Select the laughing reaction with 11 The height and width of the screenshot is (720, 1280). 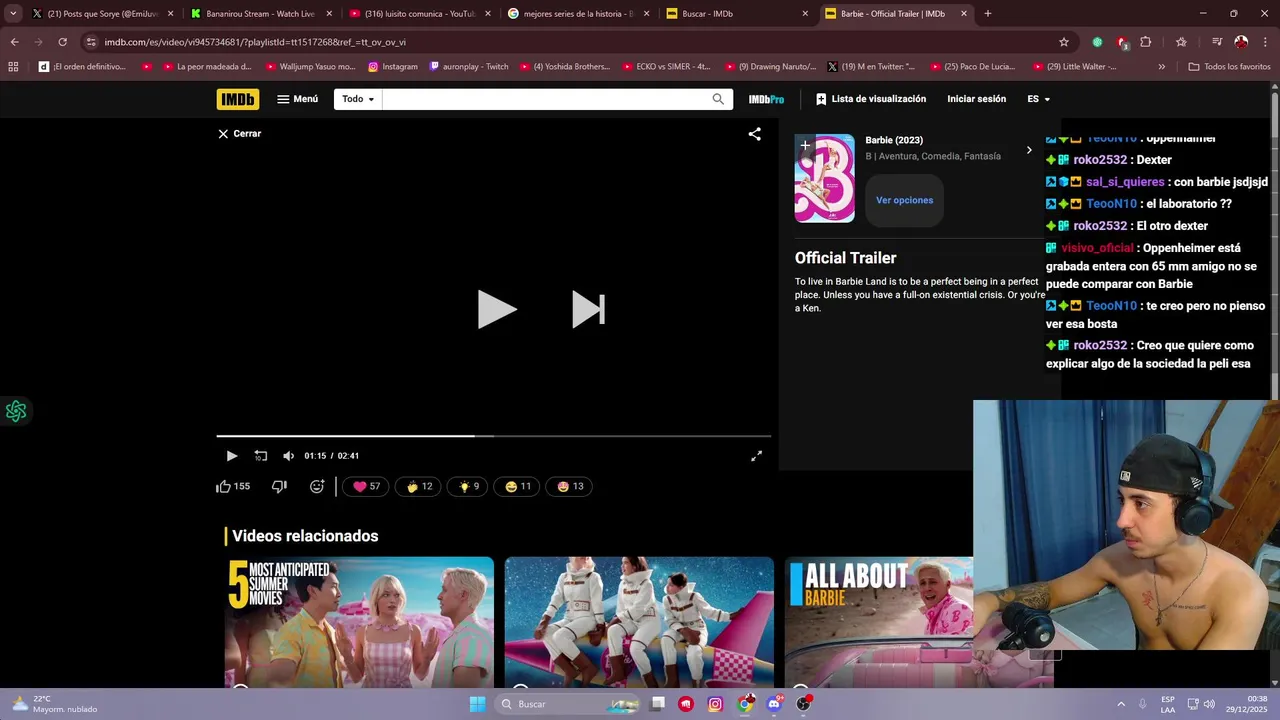(518, 487)
